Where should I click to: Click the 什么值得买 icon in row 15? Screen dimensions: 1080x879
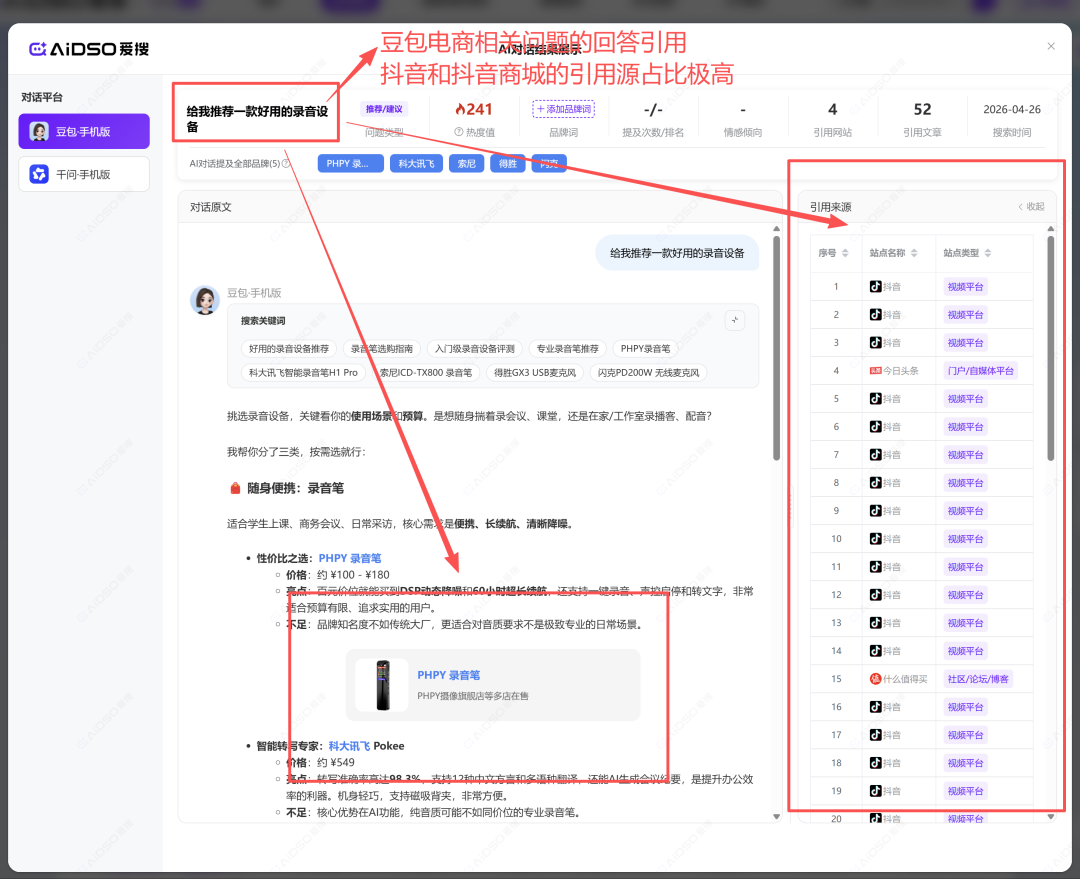pyautogui.click(x=876, y=679)
